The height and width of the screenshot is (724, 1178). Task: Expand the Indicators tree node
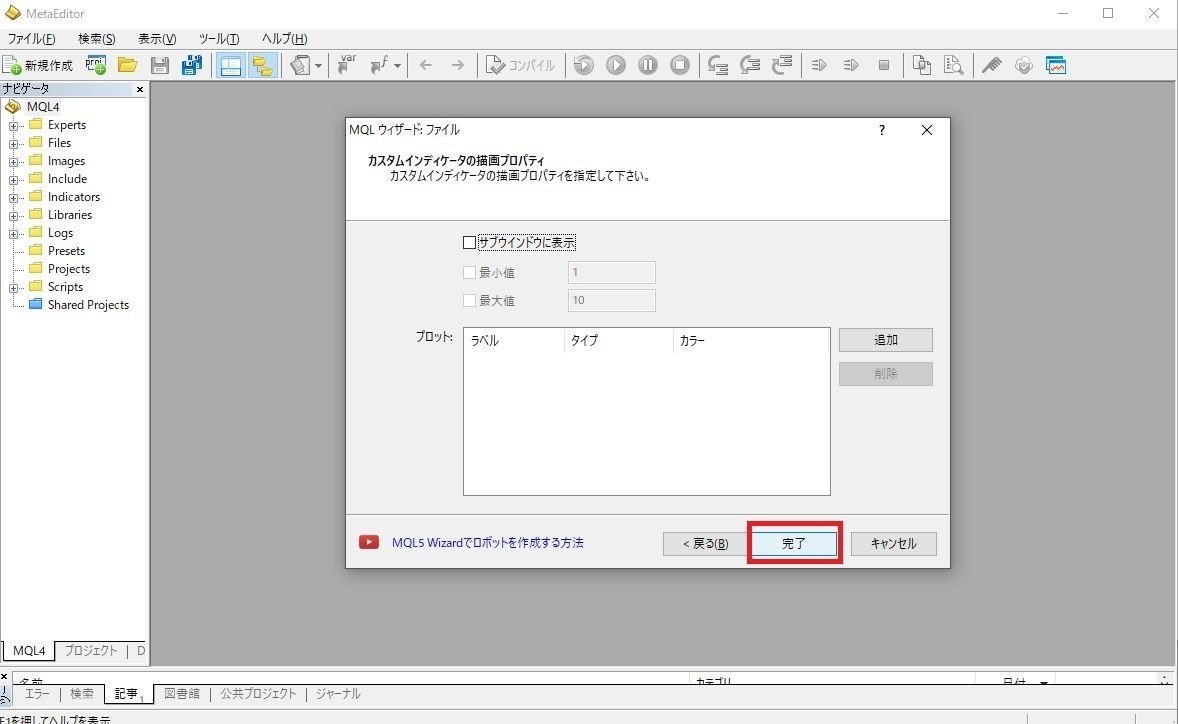12,196
